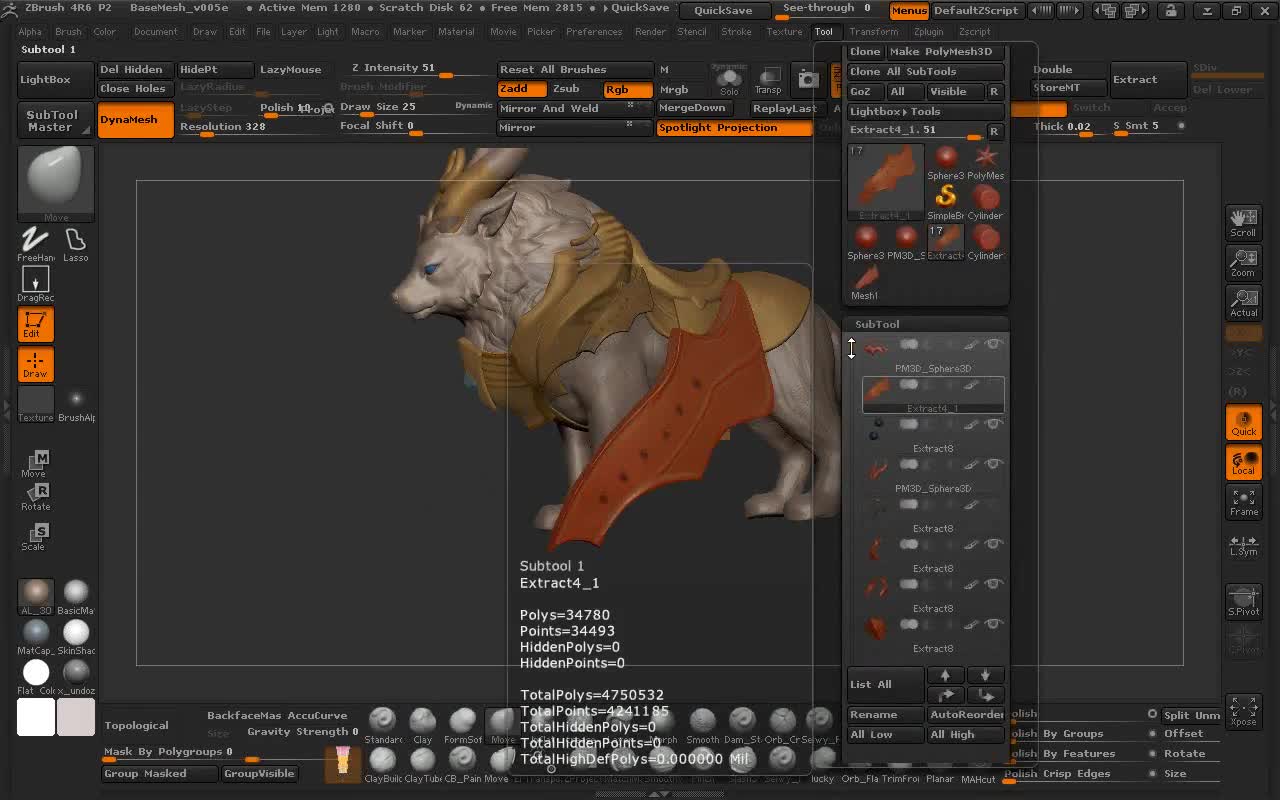Toggle the Draw mode icon
1280x800 pixels.
35,364
